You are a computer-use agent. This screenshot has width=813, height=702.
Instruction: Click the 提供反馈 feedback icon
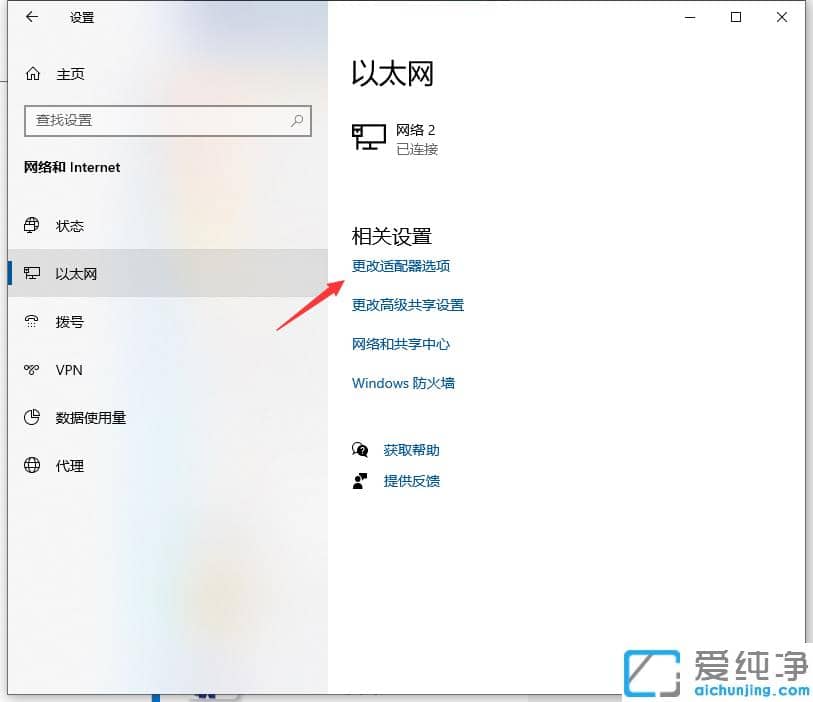click(x=360, y=481)
